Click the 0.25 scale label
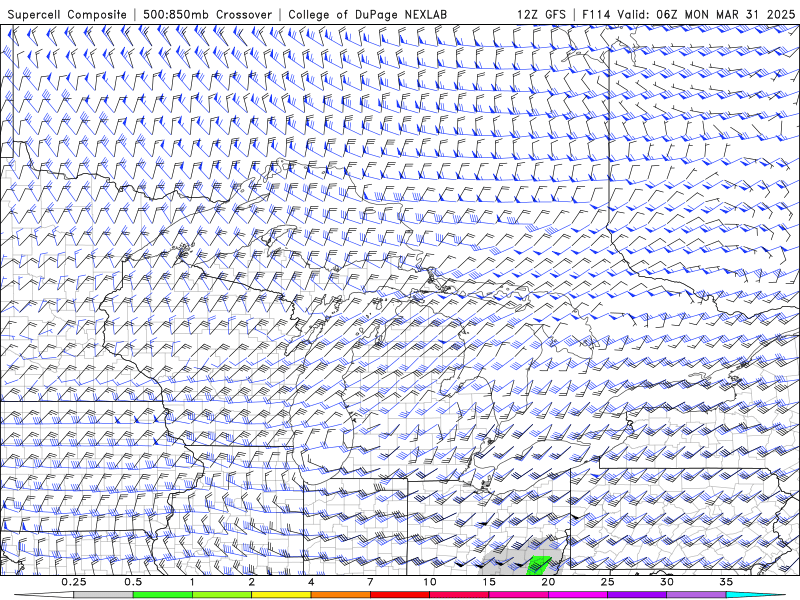Screen dimensions: 800x600 [x=73, y=582]
